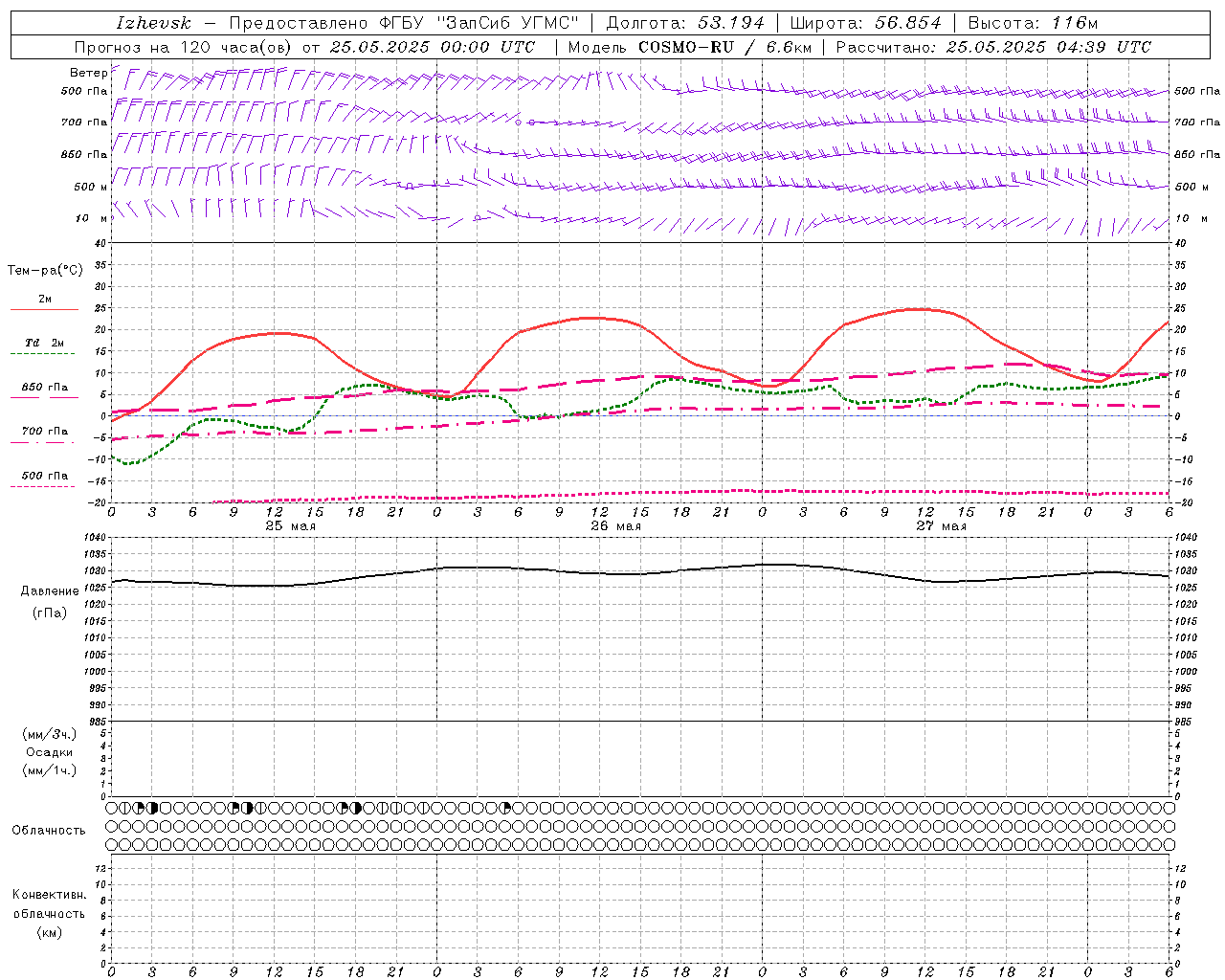This screenshot has height=980, width=1225.
Task: Click the Td 2м dew point legend entry
Action: pos(44,343)
